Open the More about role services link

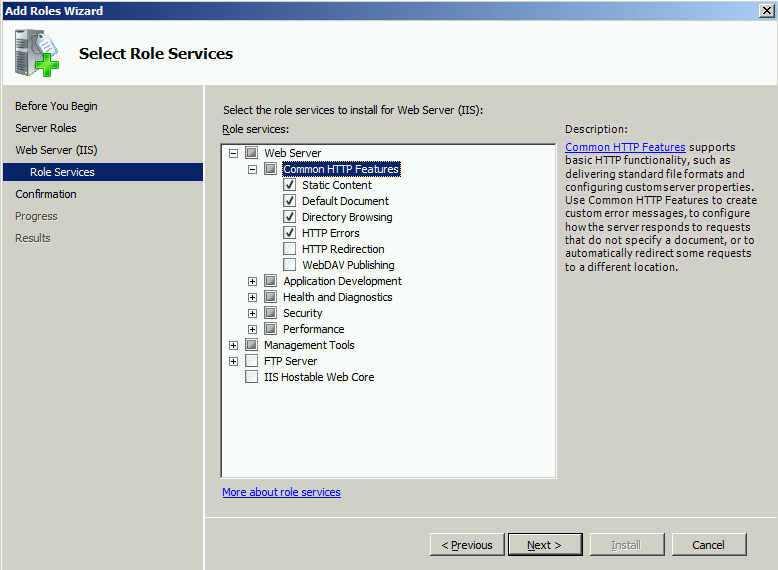click(281, 492)
